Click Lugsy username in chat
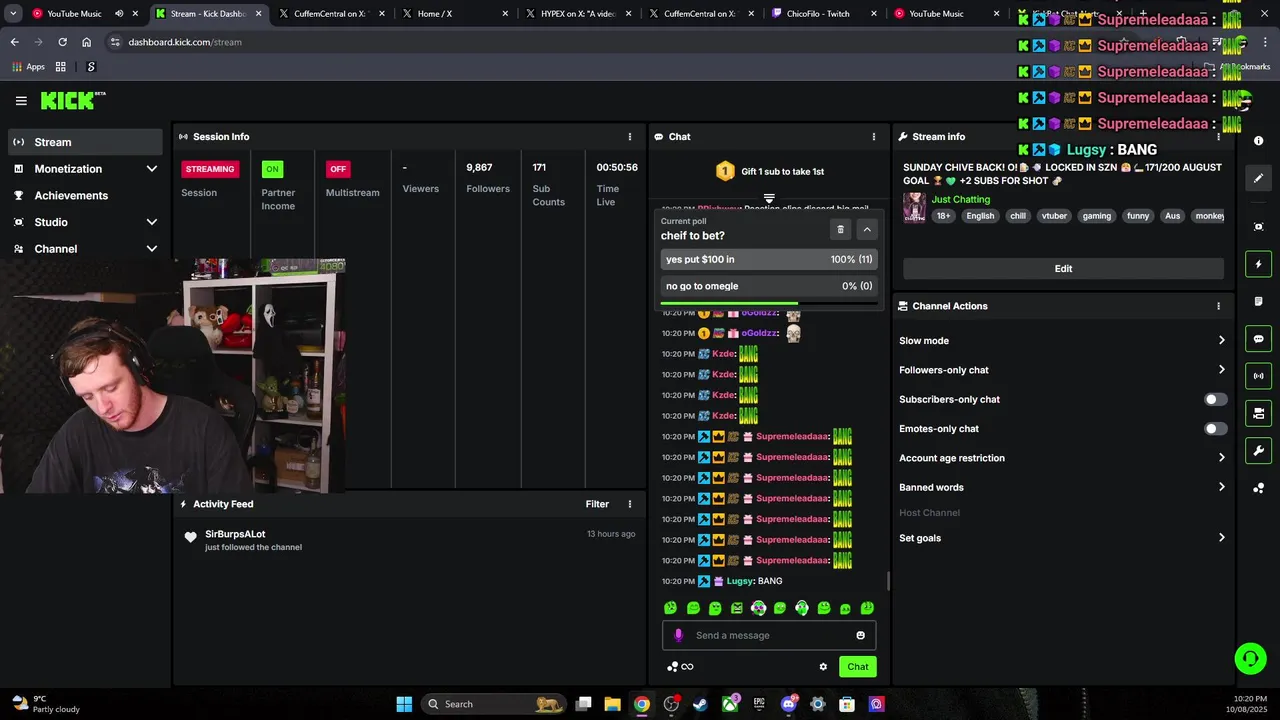This screenshot has width=1280, height=720. 740,581
